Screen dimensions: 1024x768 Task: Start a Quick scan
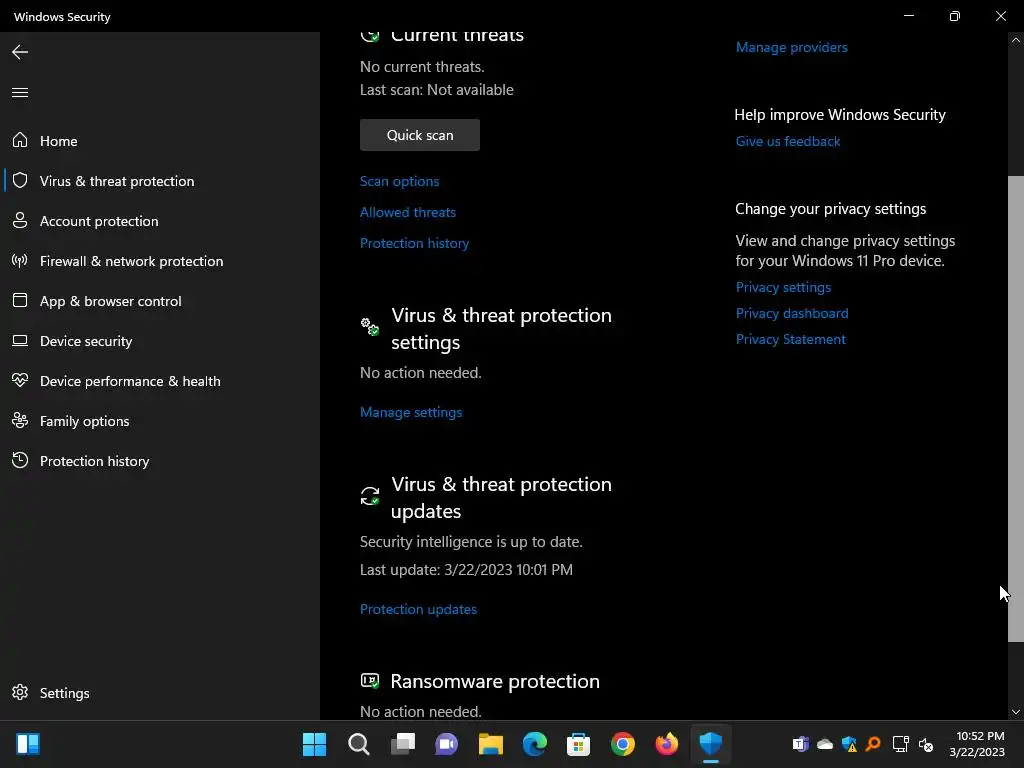tap(420, 135)
